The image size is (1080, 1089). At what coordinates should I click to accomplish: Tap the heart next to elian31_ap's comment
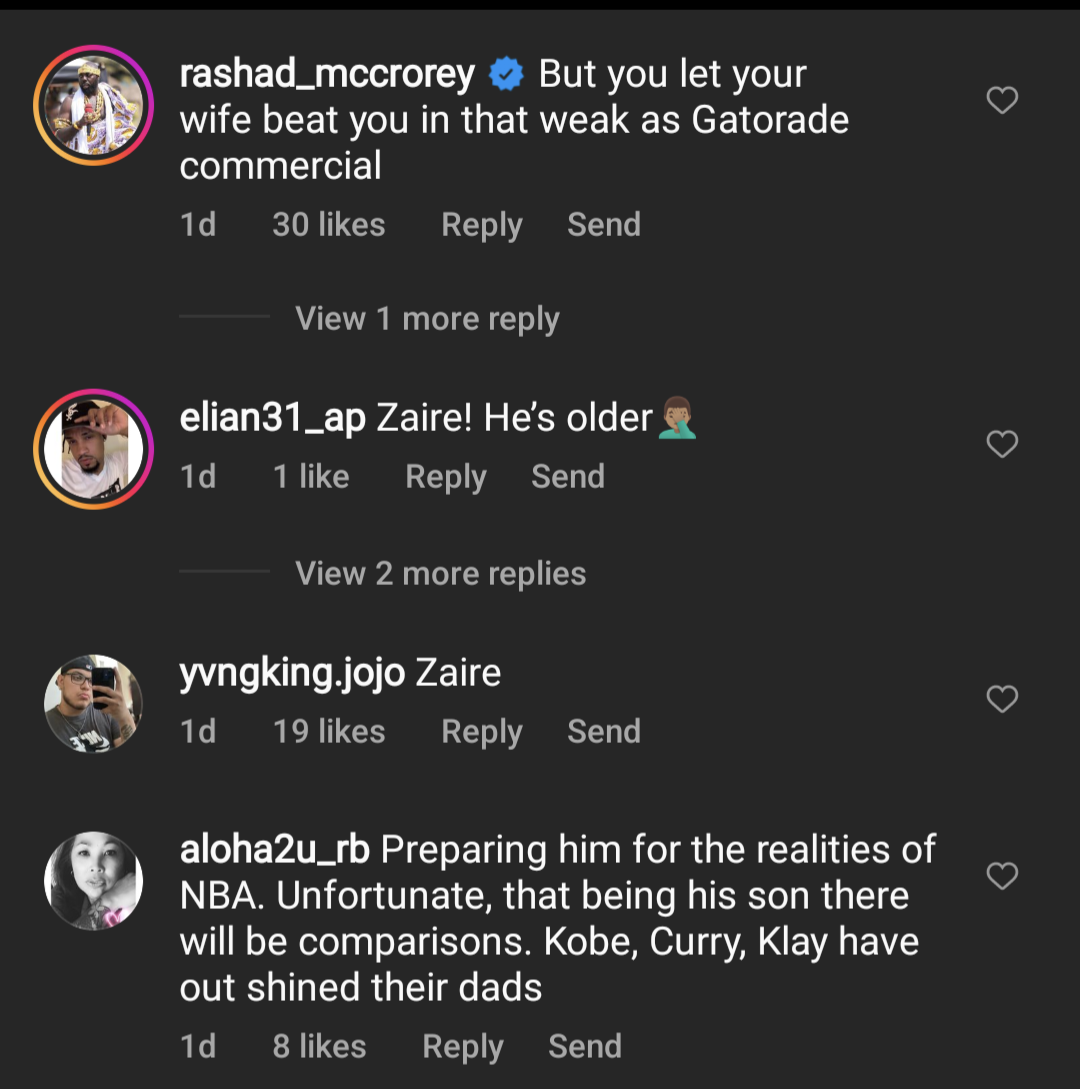[x=1001, y=444]
